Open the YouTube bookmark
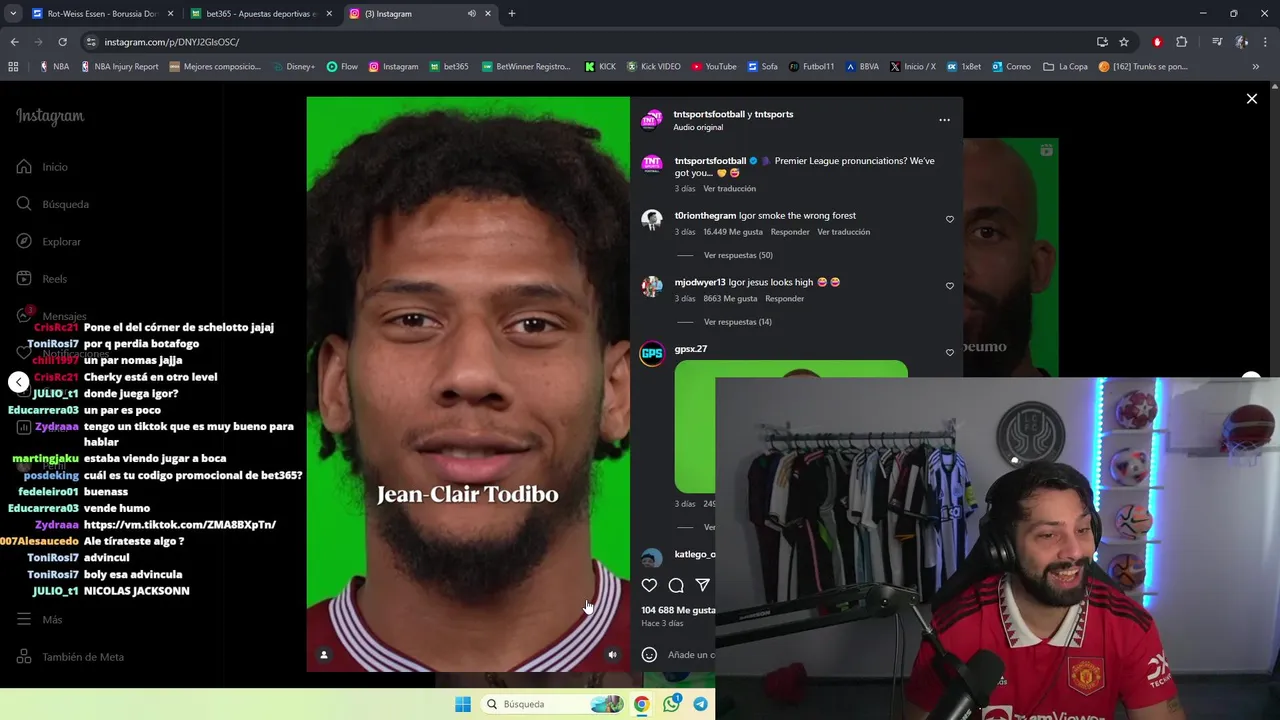Viewport: 1280px width, 720px height. pyautogui.click(x=714, y=67)
